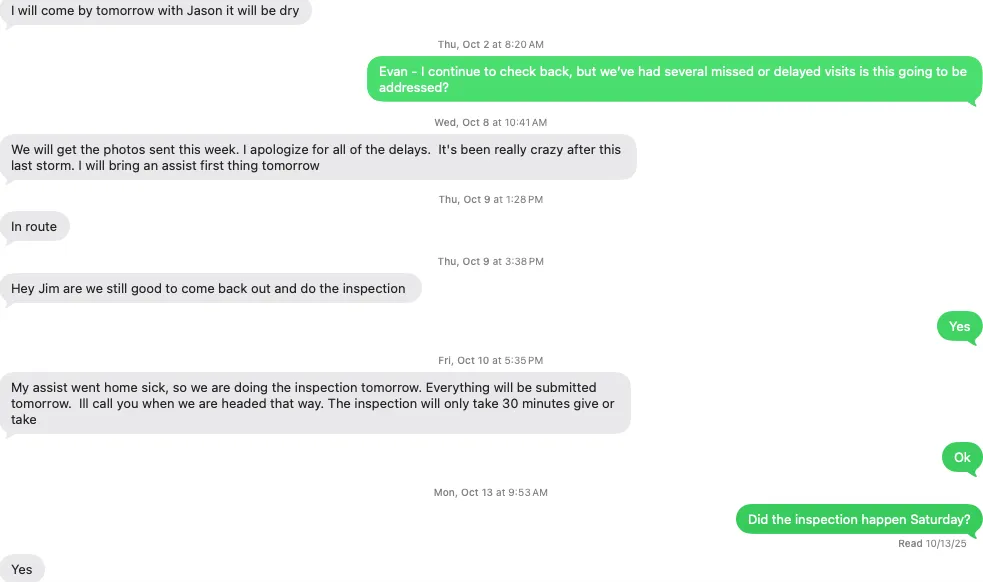983x582 pixels.
Task: Click the 'We will get the photos' message
Action: 316,157
